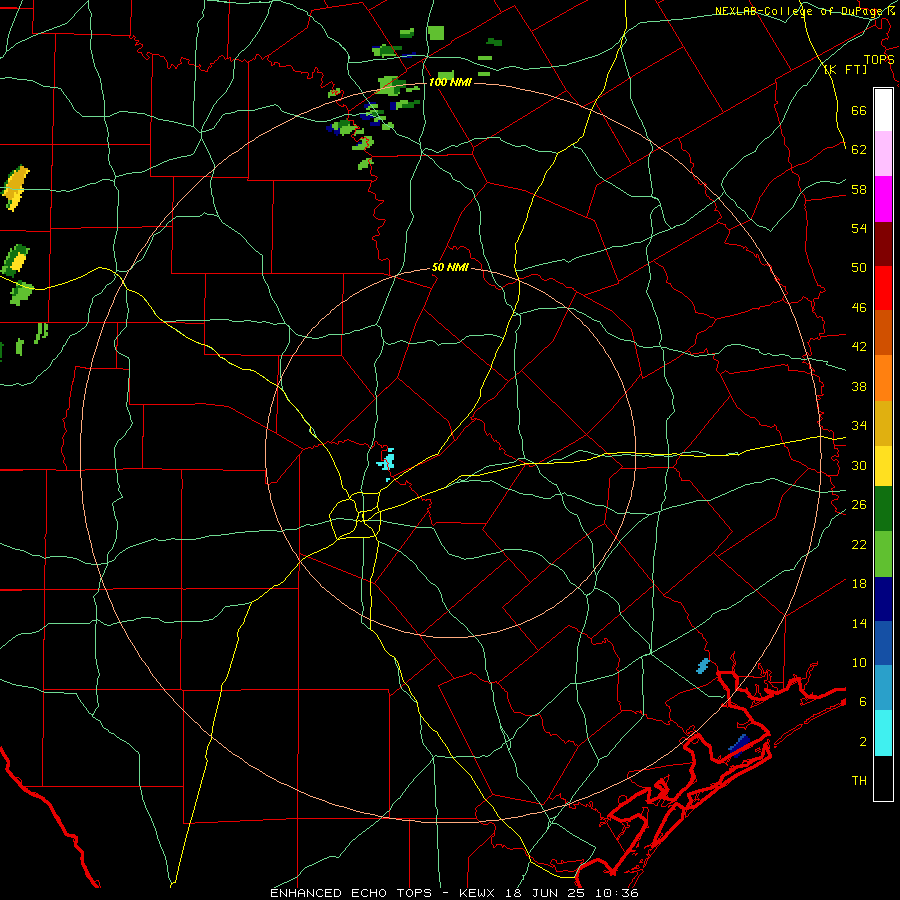Image resolution: width=900 pixels, height=900 pixels.
Task: Click the 100 NMI range ring label
Action: point(450,83)
